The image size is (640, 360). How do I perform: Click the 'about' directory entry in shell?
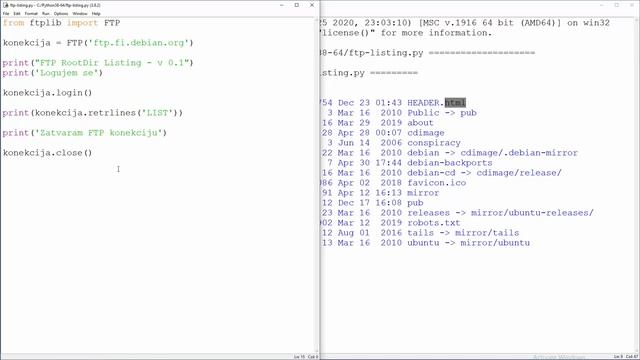(420, 123)
